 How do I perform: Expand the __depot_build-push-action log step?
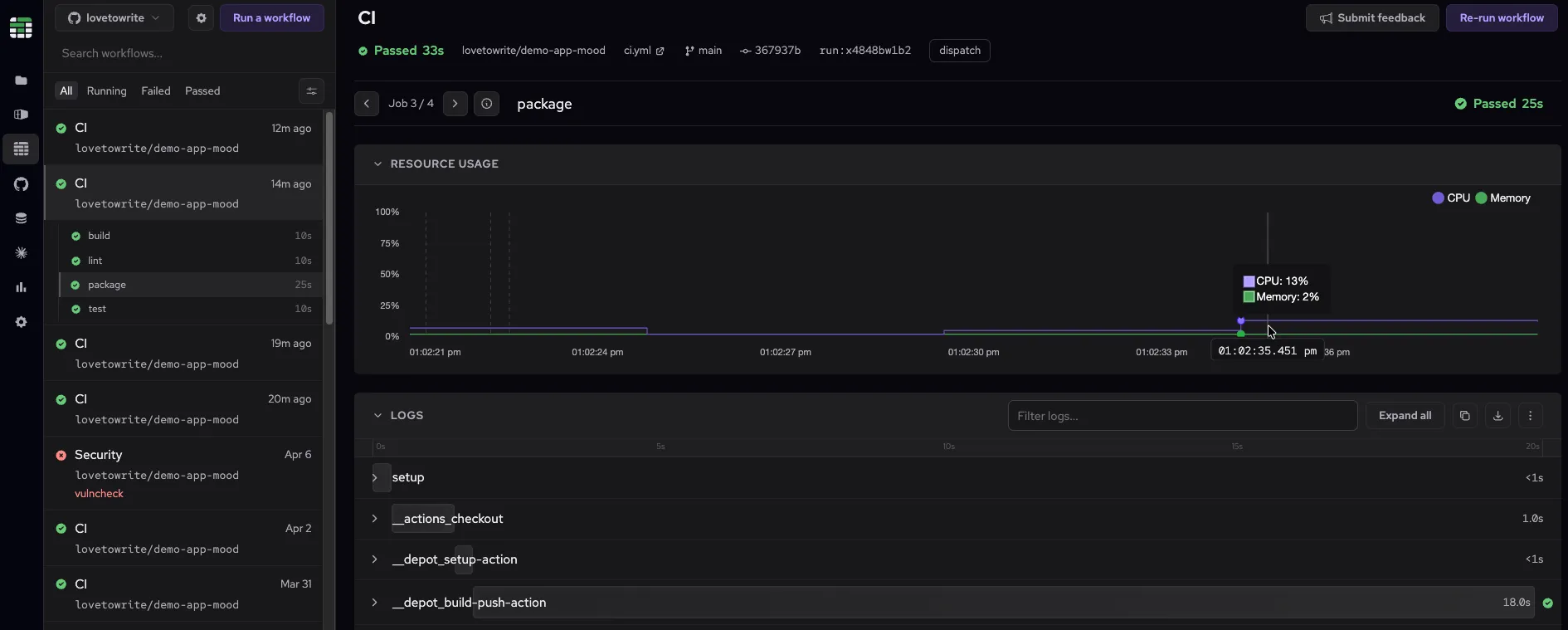[375, 603]
